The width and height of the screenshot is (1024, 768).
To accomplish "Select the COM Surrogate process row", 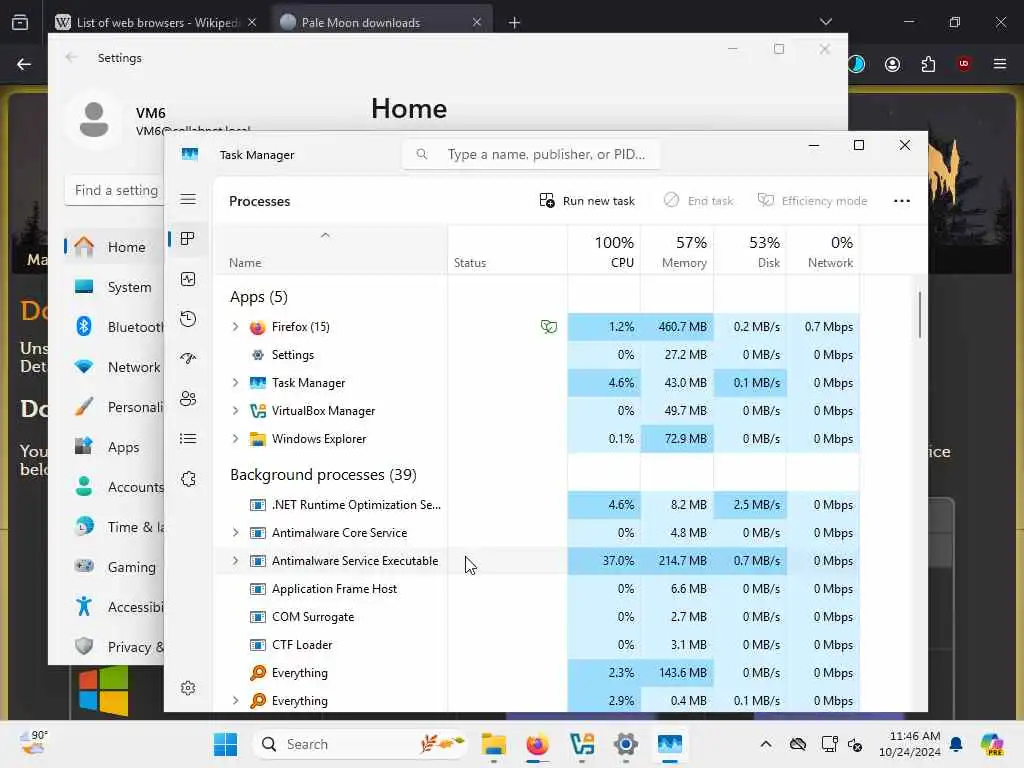I will click(537, 617).
